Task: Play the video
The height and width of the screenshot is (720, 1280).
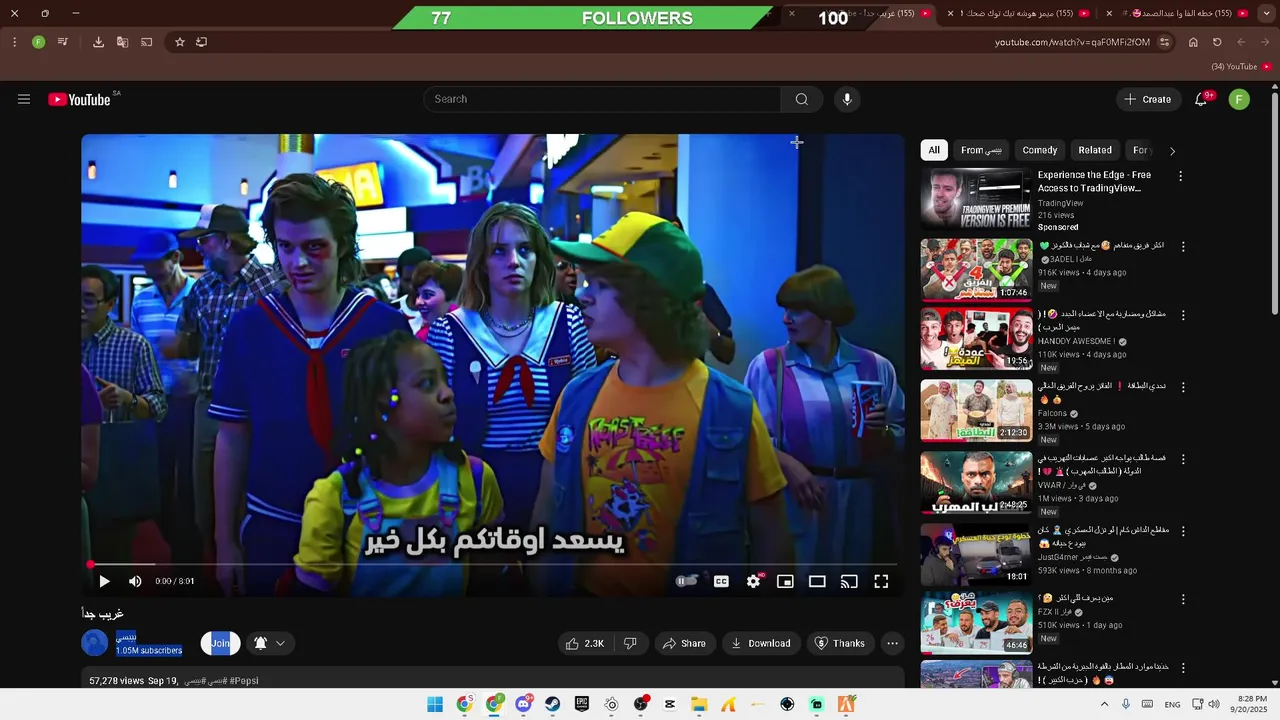Action: [104, 581]
